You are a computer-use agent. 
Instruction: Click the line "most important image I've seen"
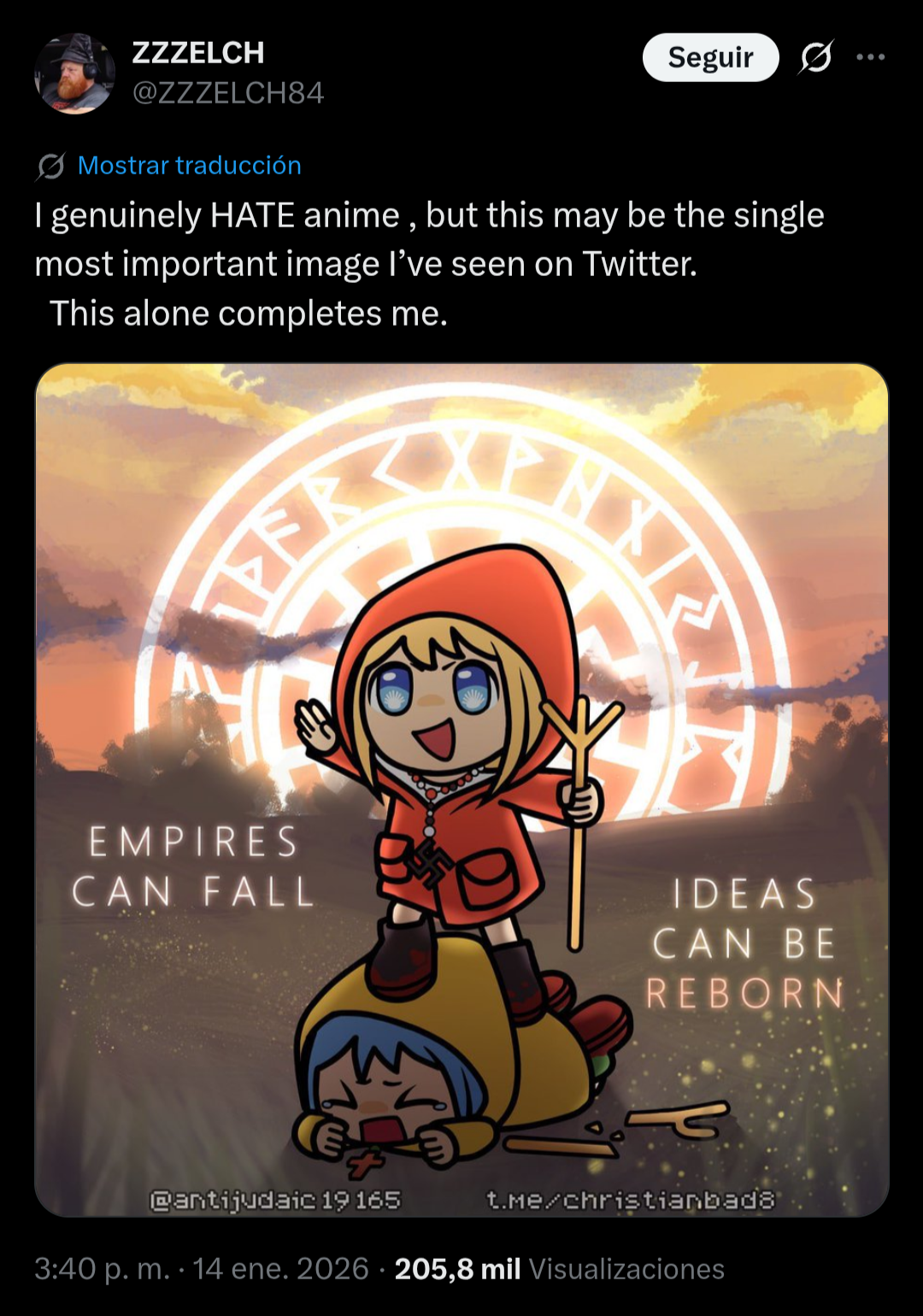[x=366, y=264]
